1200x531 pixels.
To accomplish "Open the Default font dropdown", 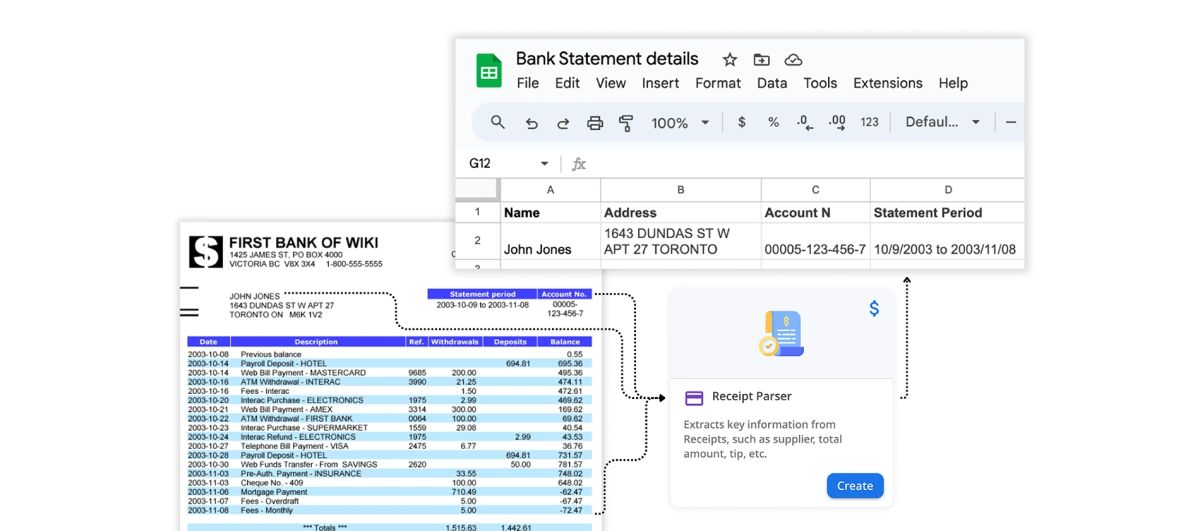I will 943,122.
